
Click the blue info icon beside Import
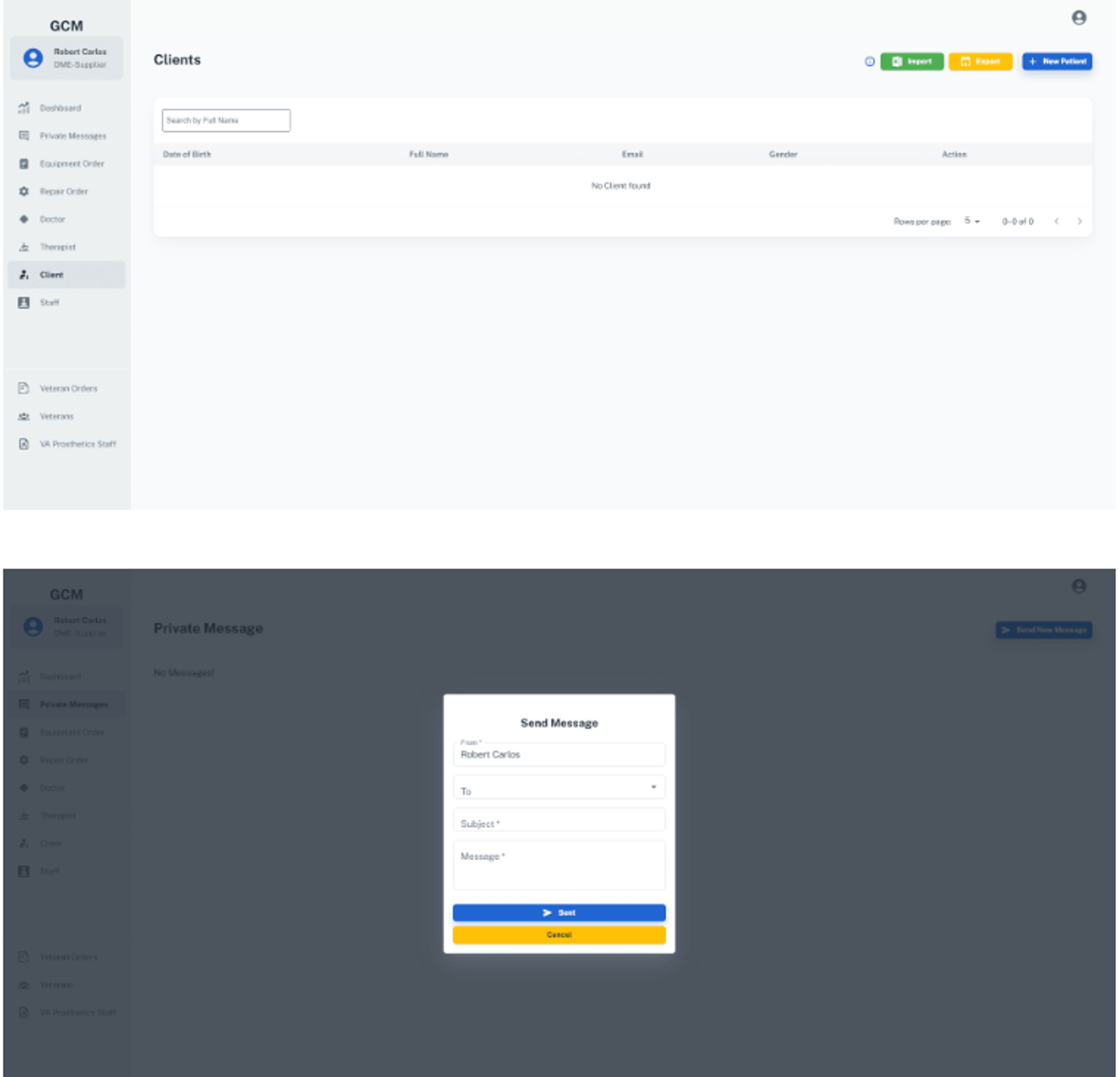(x=869, y=62)
